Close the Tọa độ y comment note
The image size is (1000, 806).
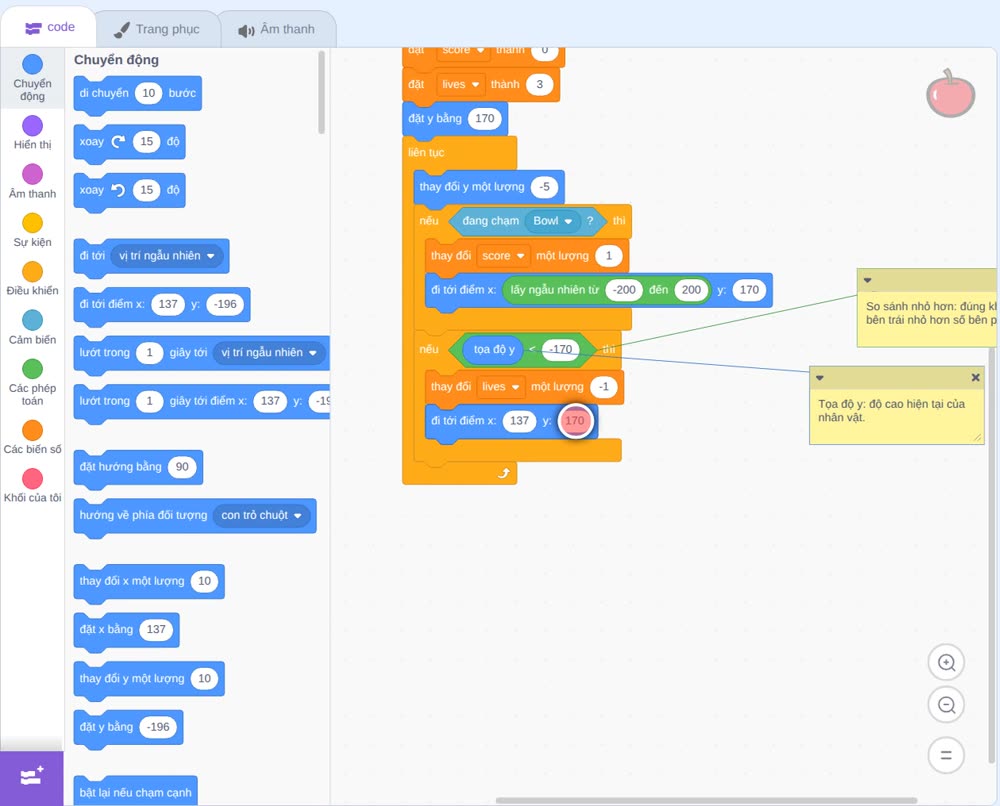tap(975, 377)
